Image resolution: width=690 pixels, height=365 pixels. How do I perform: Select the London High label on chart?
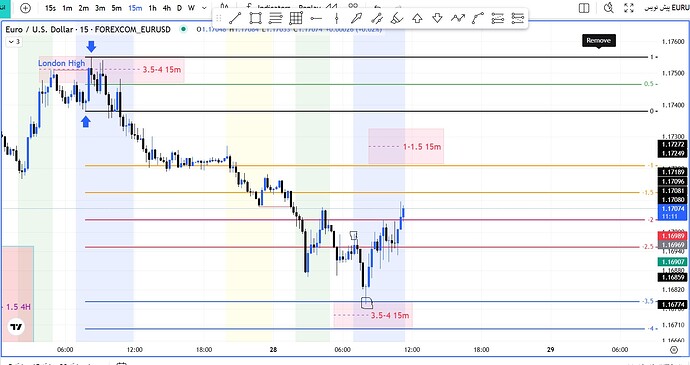62,63
